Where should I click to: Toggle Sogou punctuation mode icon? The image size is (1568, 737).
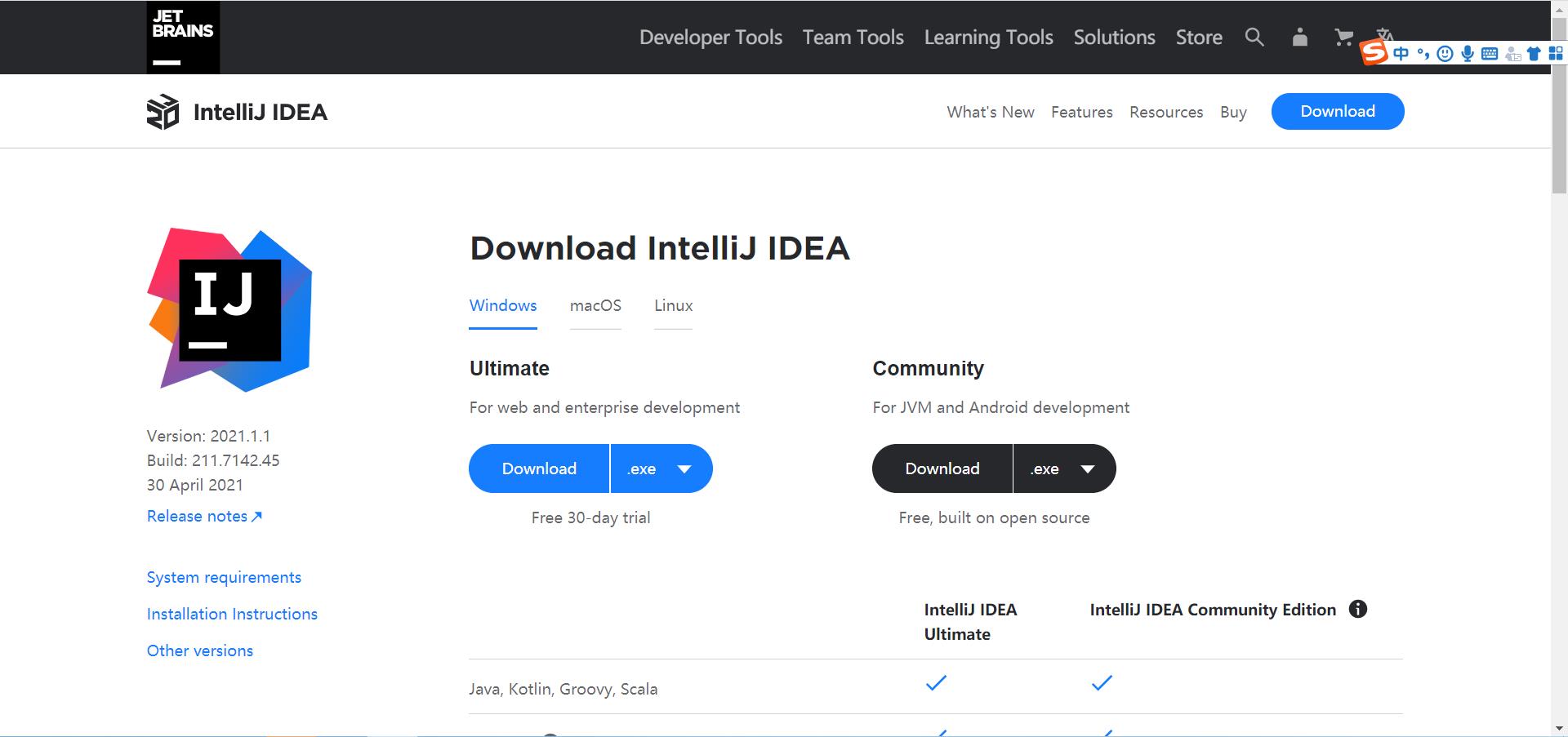click(1423, 54)
